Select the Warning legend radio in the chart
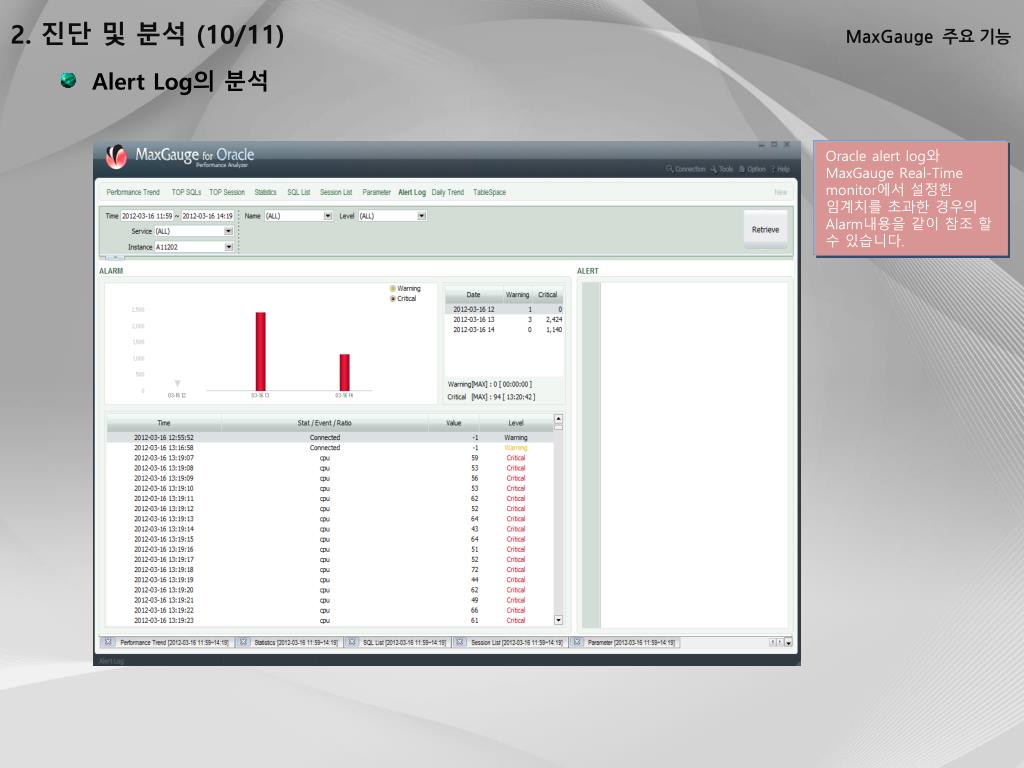The height and width of the screenshot is (768, 1024). (x=393, y=289)
